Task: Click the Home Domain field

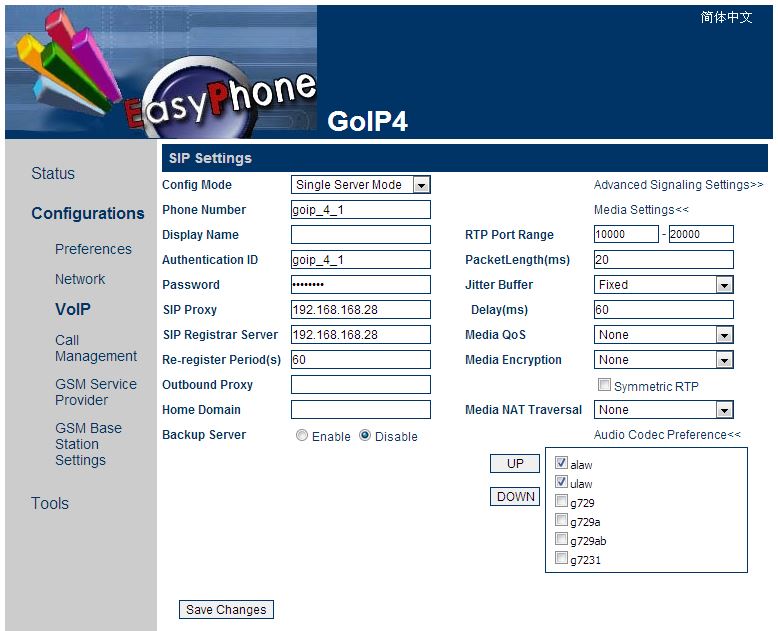Action: [x=361, y=410]
